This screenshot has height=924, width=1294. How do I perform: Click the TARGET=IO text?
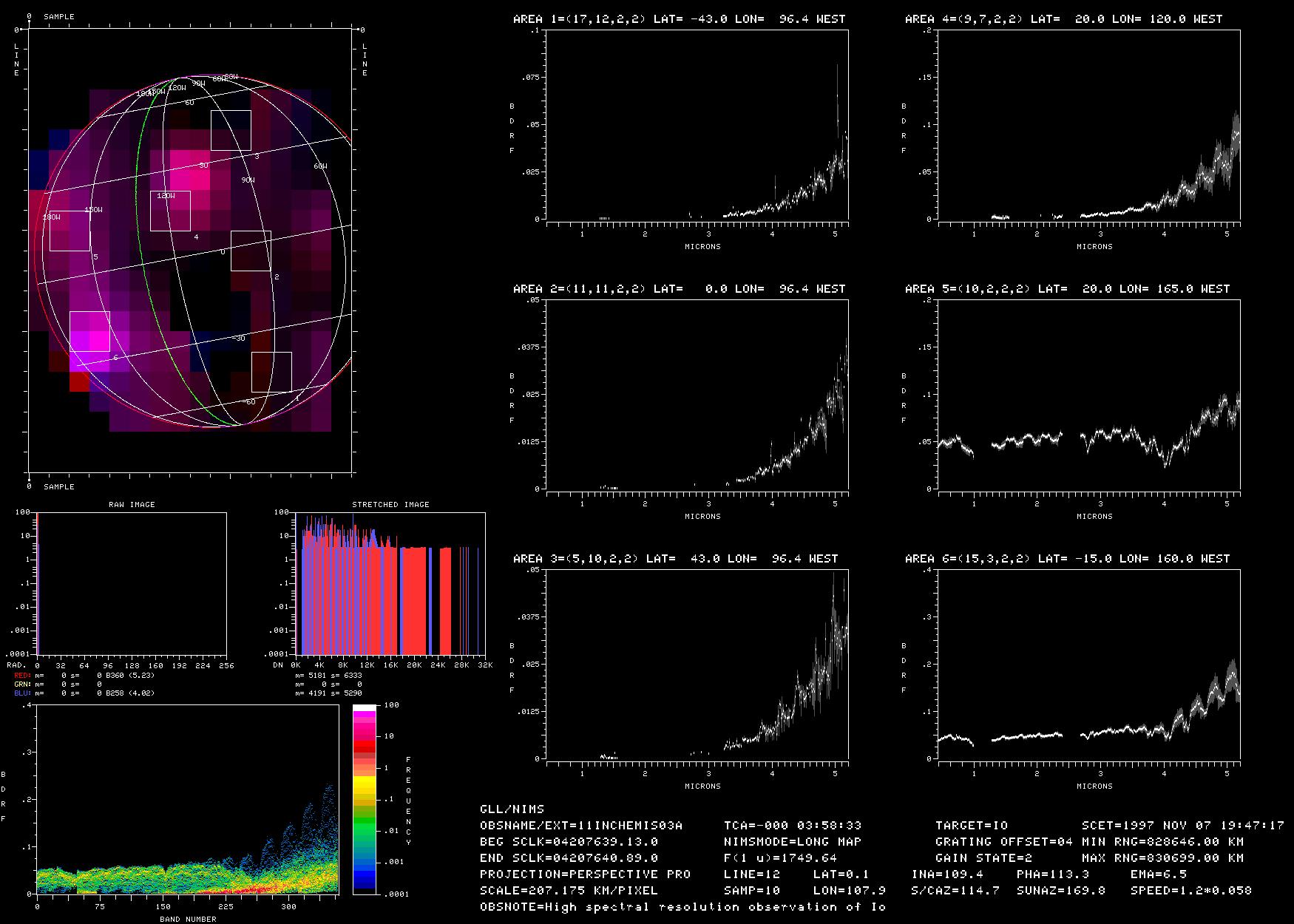(972, 826)
